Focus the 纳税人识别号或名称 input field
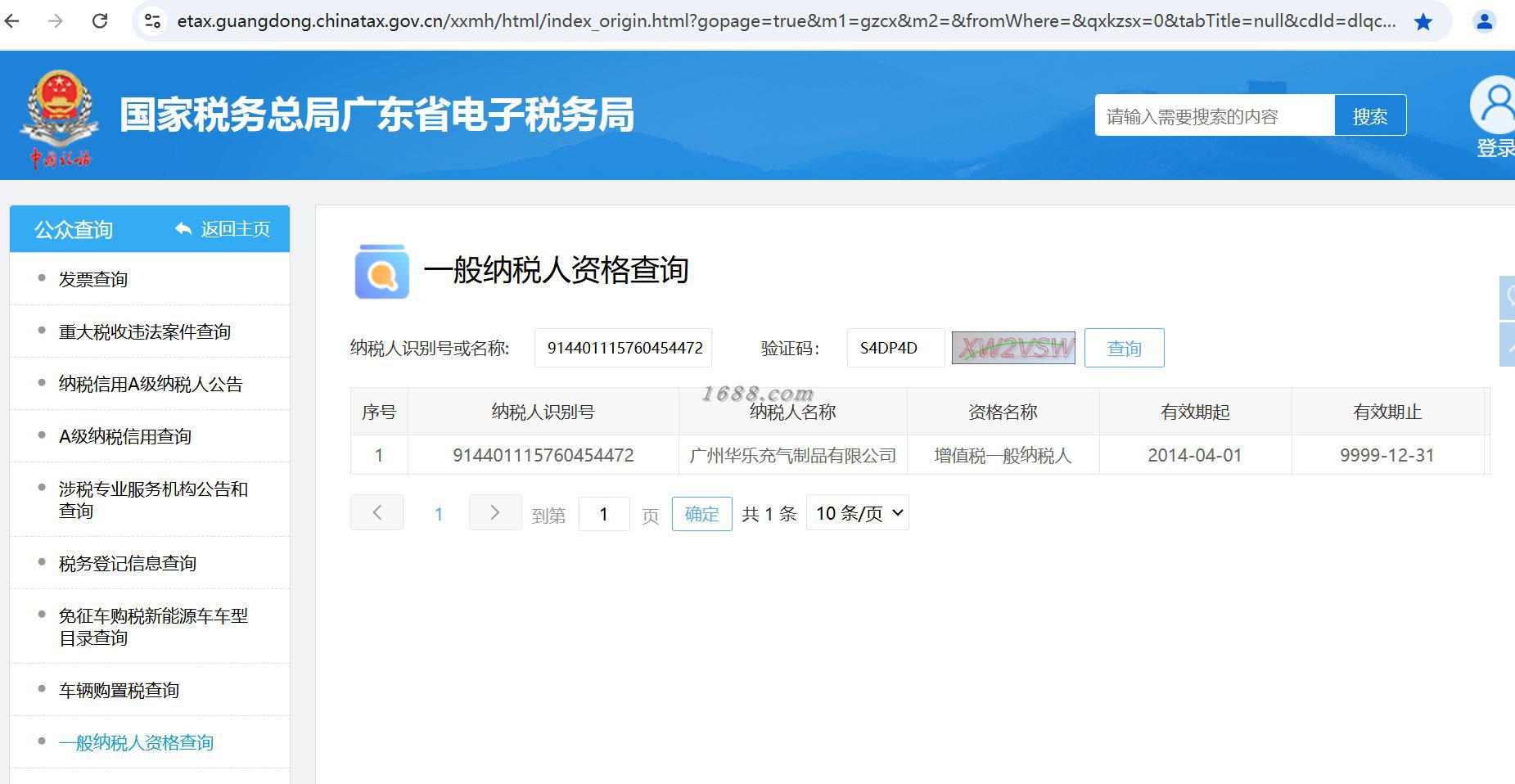This screenshot has height=784, width=1515. 623,348
